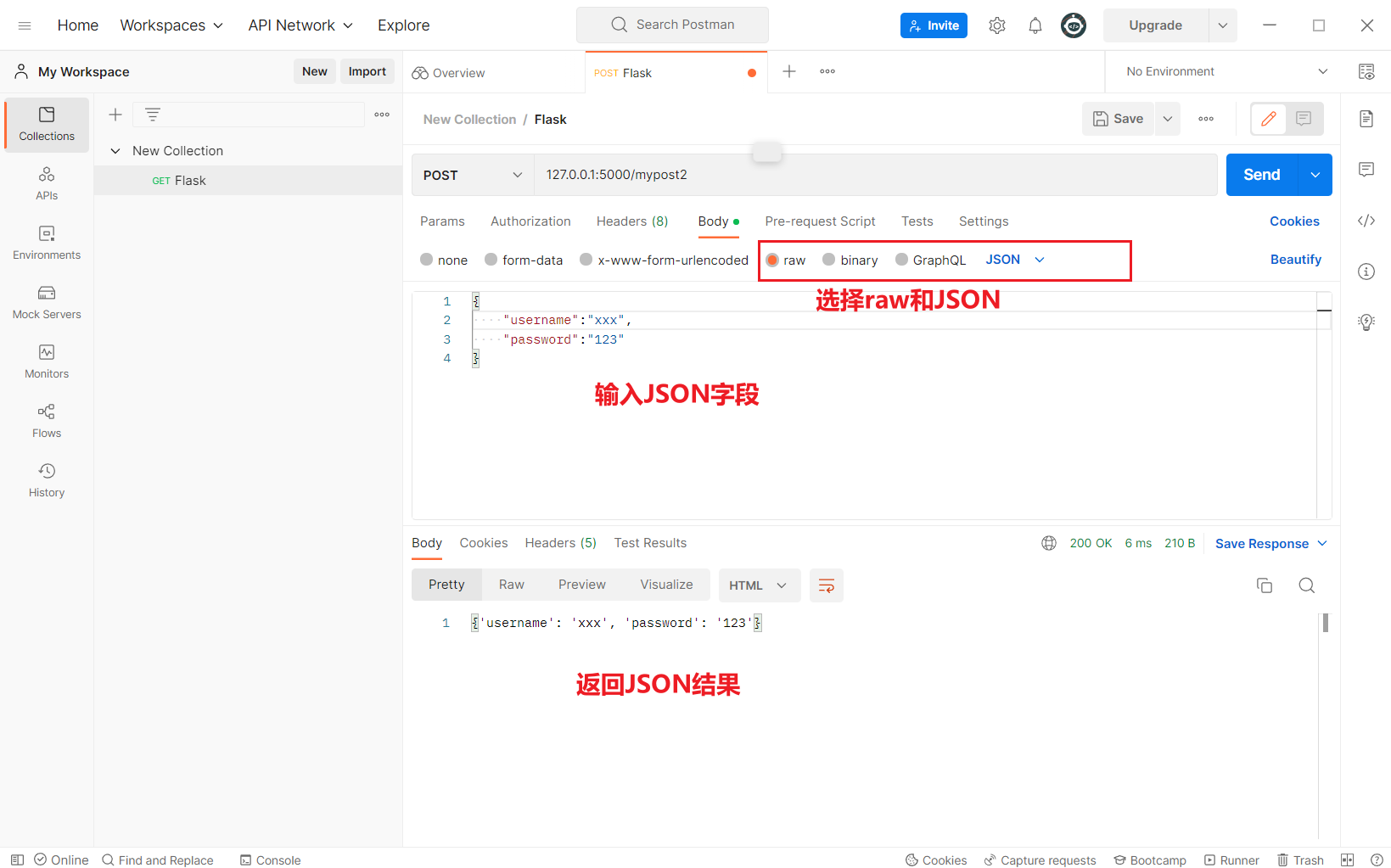Click the collections filter field
1391x868 pixels.
coord(249,115)
